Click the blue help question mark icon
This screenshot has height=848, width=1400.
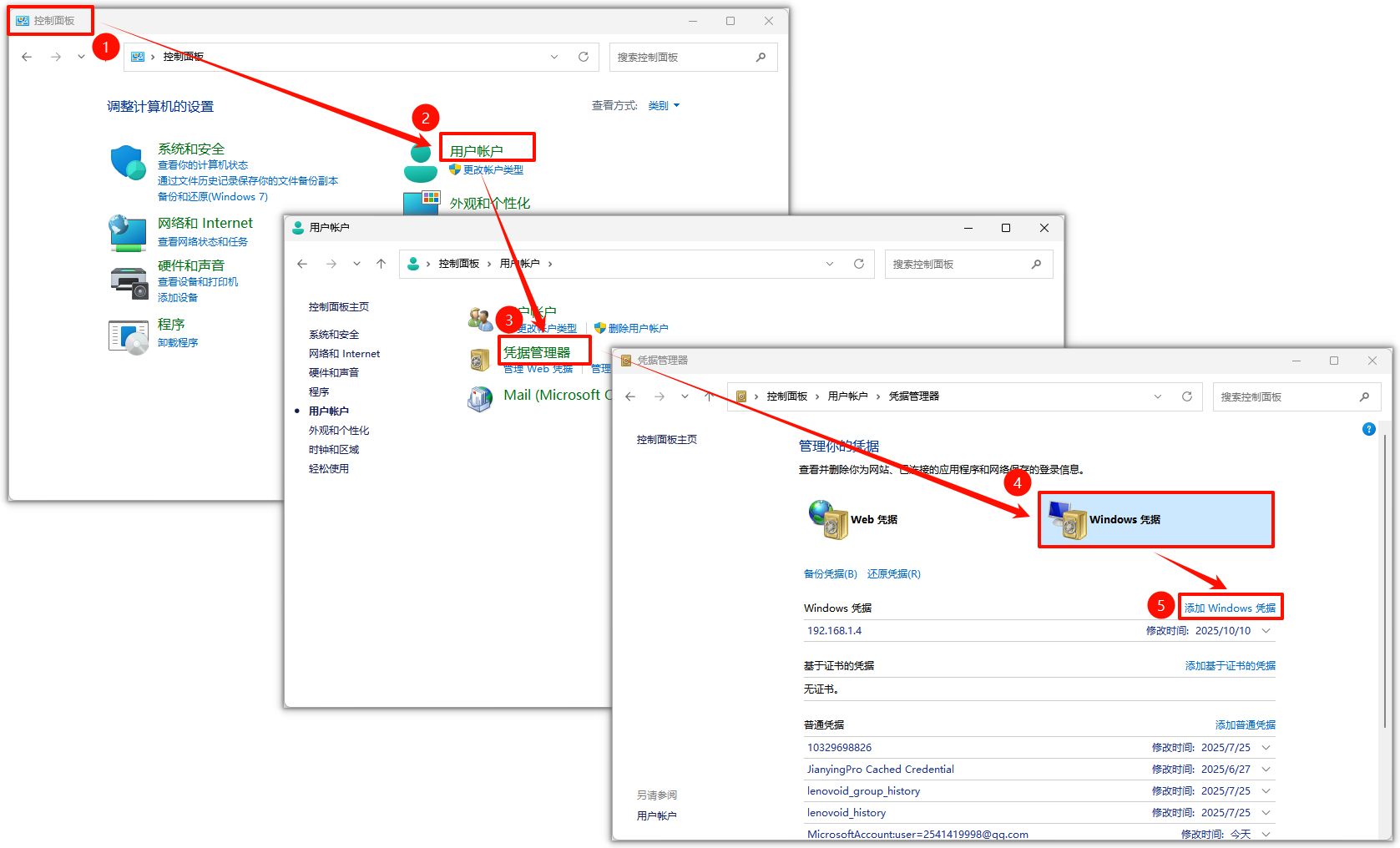[1368, 429]
